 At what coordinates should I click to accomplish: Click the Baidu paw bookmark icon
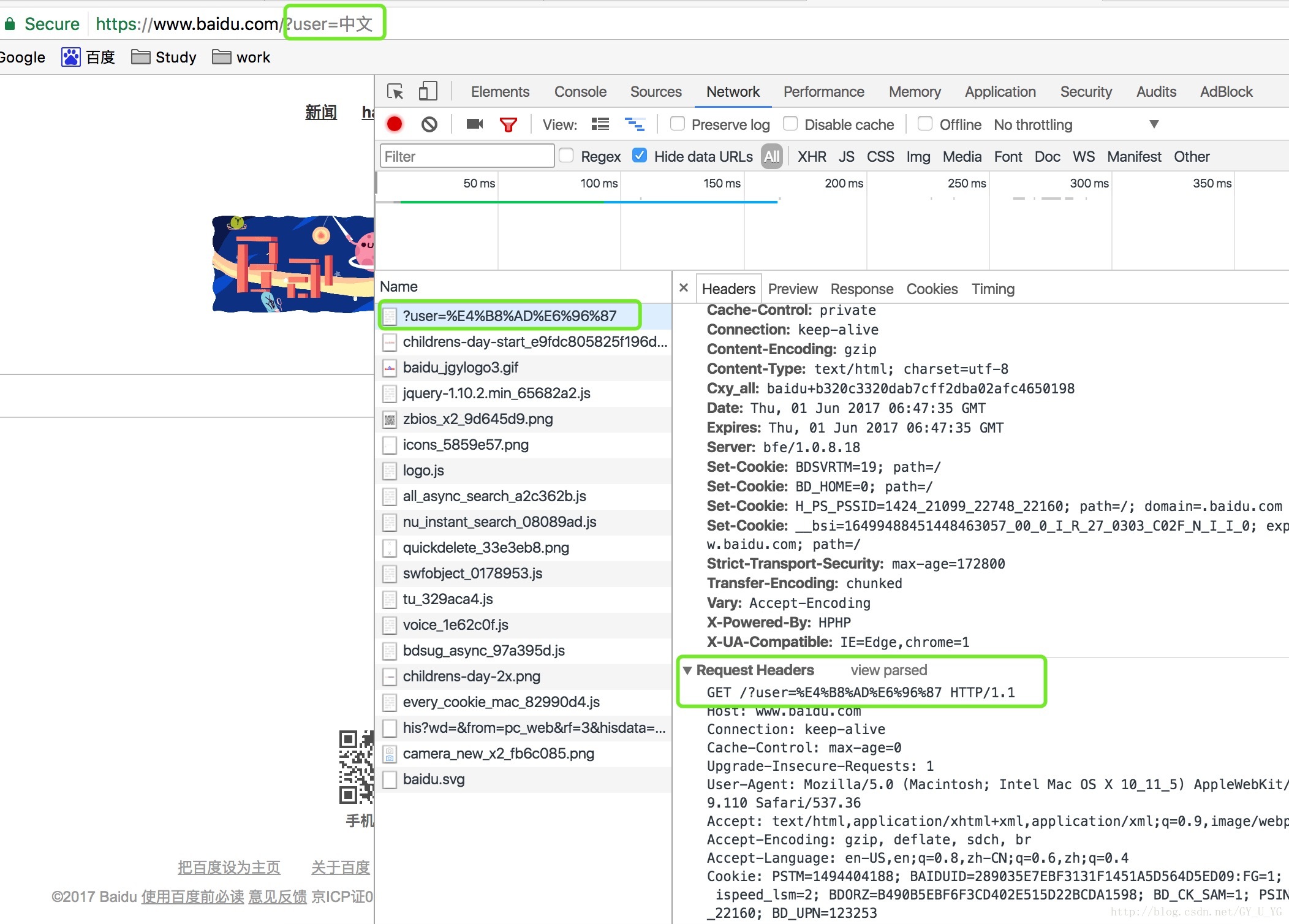pyautogui.click(x=70, y=57)
